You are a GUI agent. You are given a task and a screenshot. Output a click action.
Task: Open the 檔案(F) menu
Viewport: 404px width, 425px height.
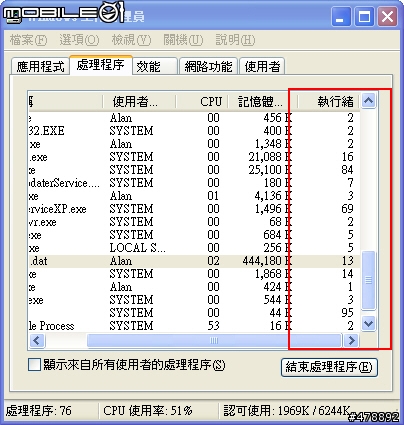(x=29, y=40)
